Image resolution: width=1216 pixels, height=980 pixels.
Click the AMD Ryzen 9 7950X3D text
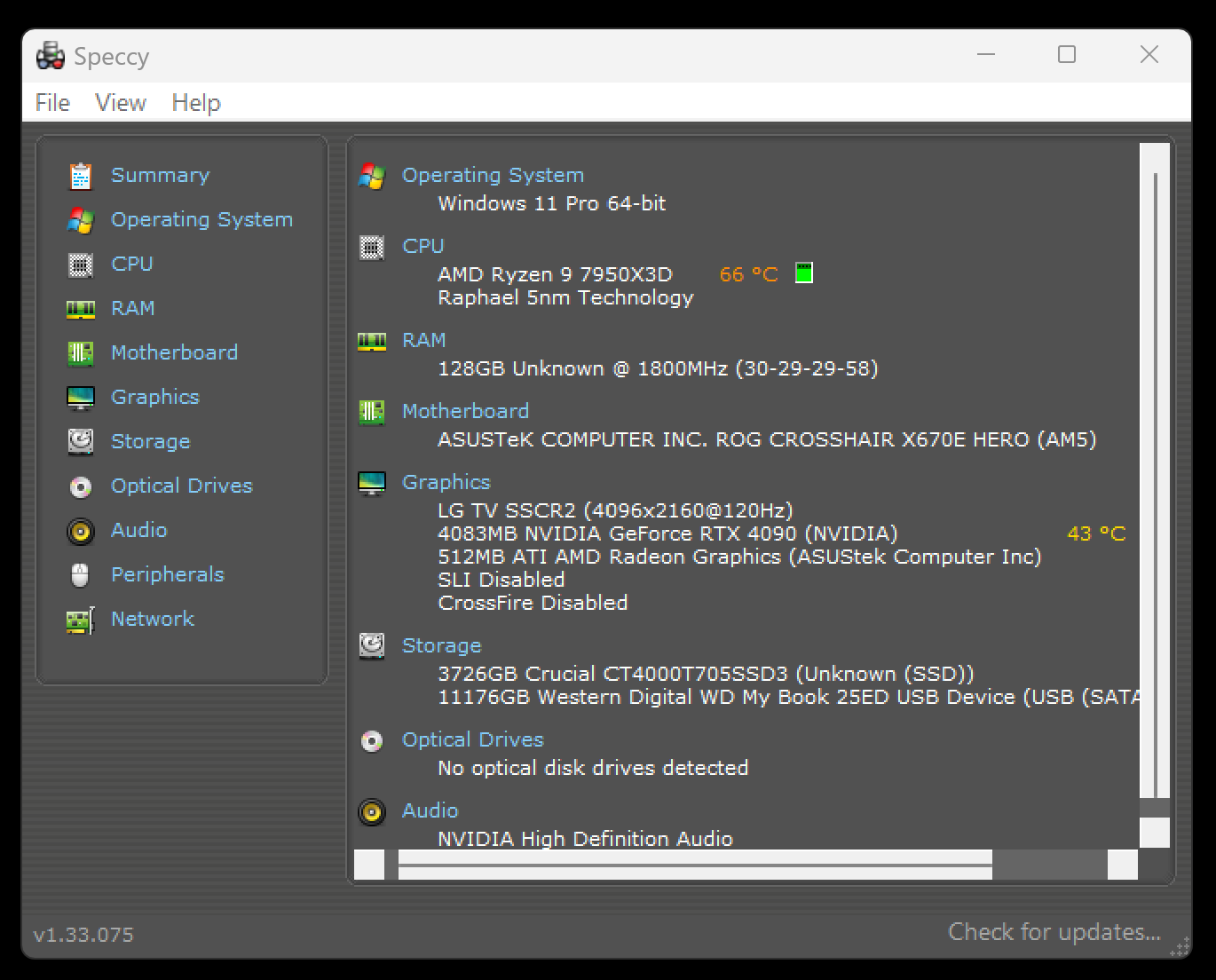point(556,274)
